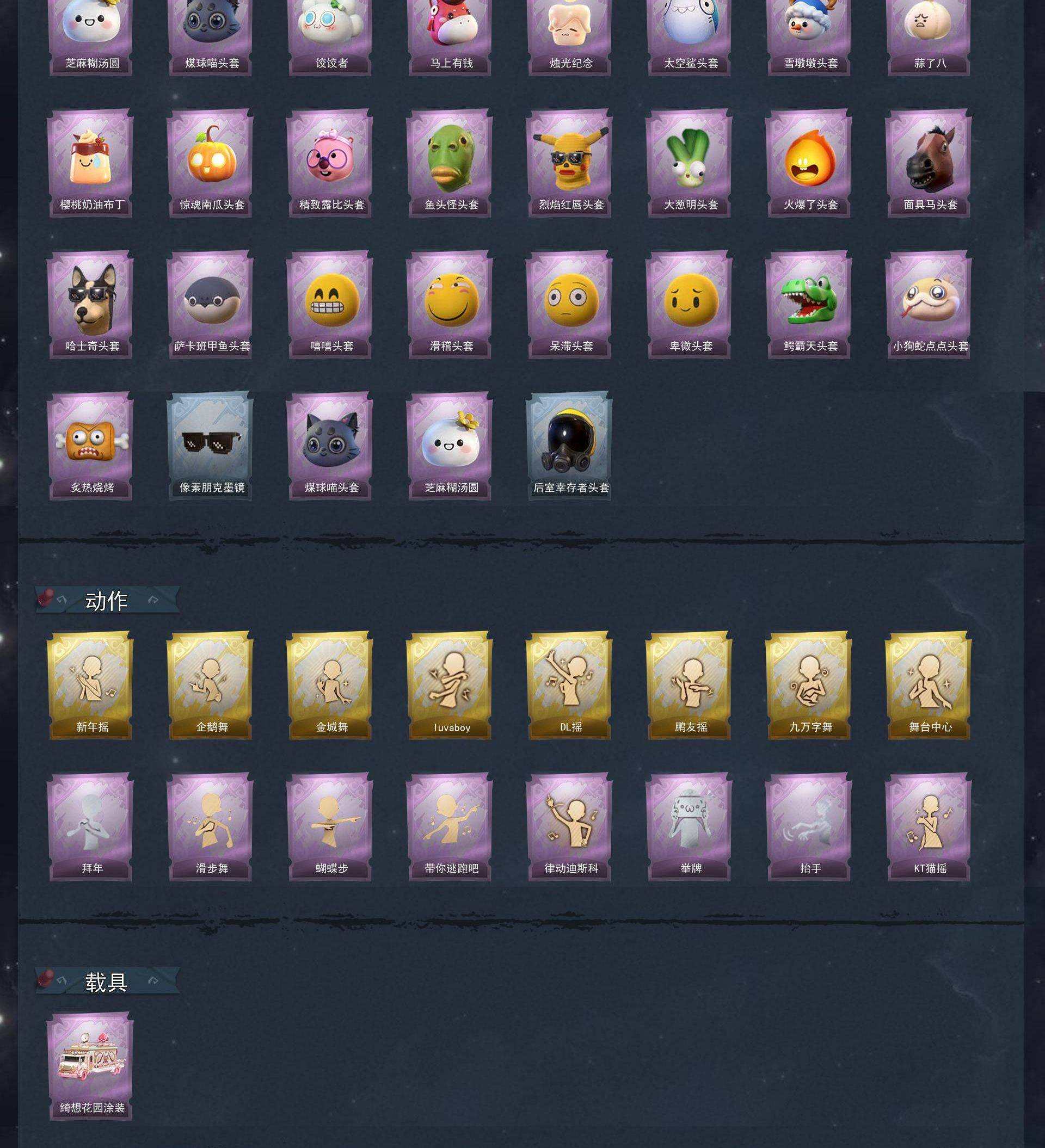This screenshot has width=1045, height=1148.
Task: Choose the 烈焰红唇头套 yellow mask card
Action: pyautogui.click(x=569, y=163)
